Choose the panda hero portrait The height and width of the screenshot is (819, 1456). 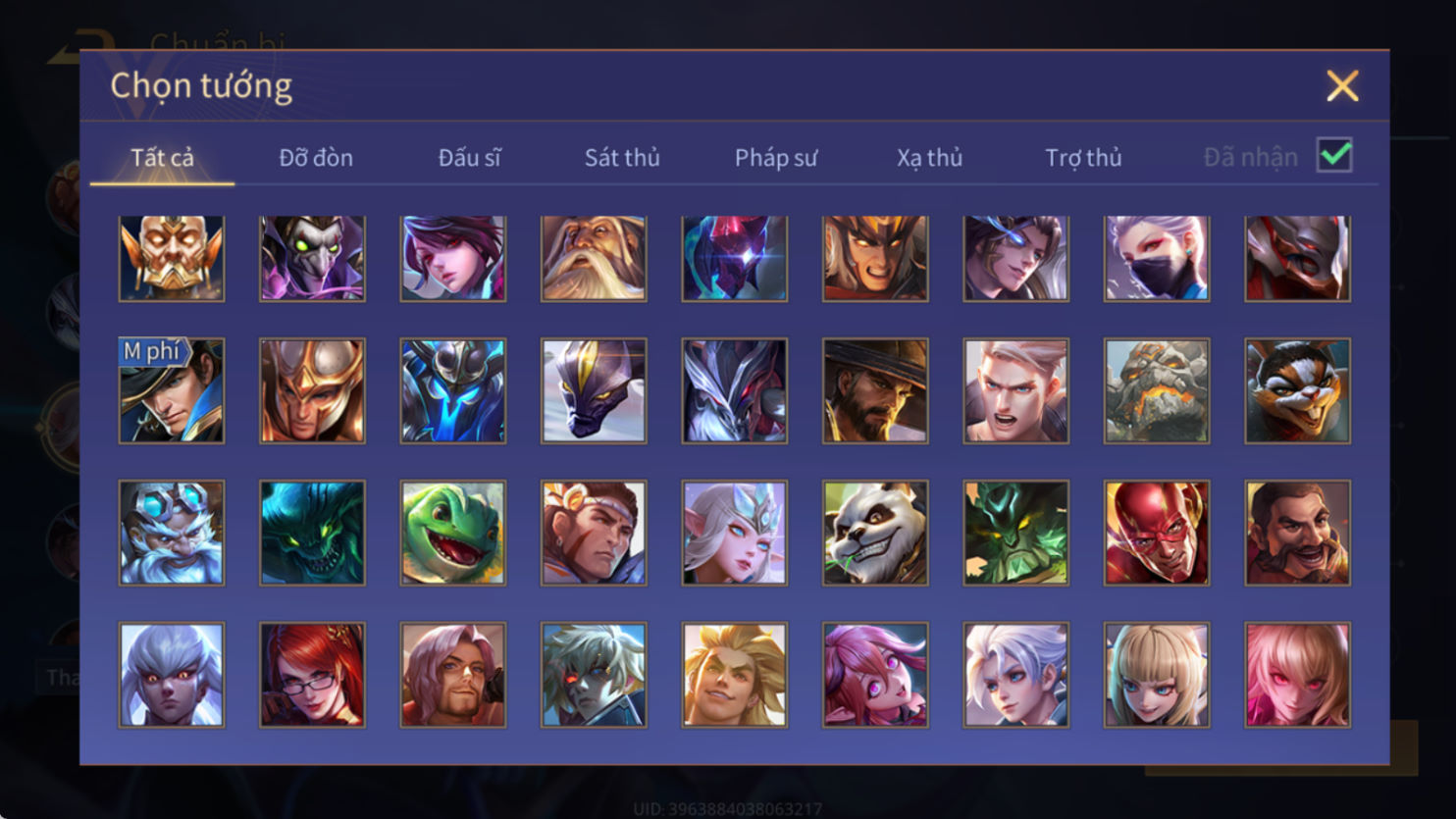click(875, 533)
